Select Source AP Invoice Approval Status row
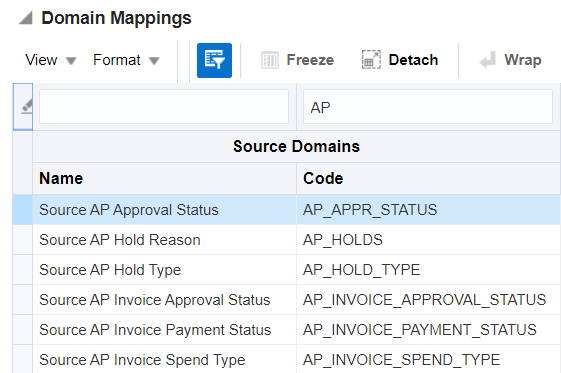561x373 pixels. 286,300
